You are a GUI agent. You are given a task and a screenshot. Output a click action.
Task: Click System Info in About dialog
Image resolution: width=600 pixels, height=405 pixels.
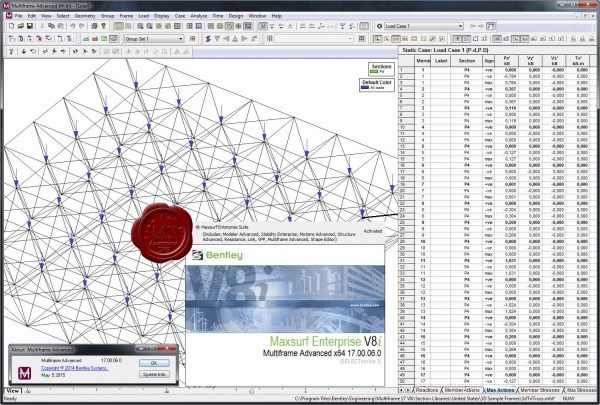point(154,374)
